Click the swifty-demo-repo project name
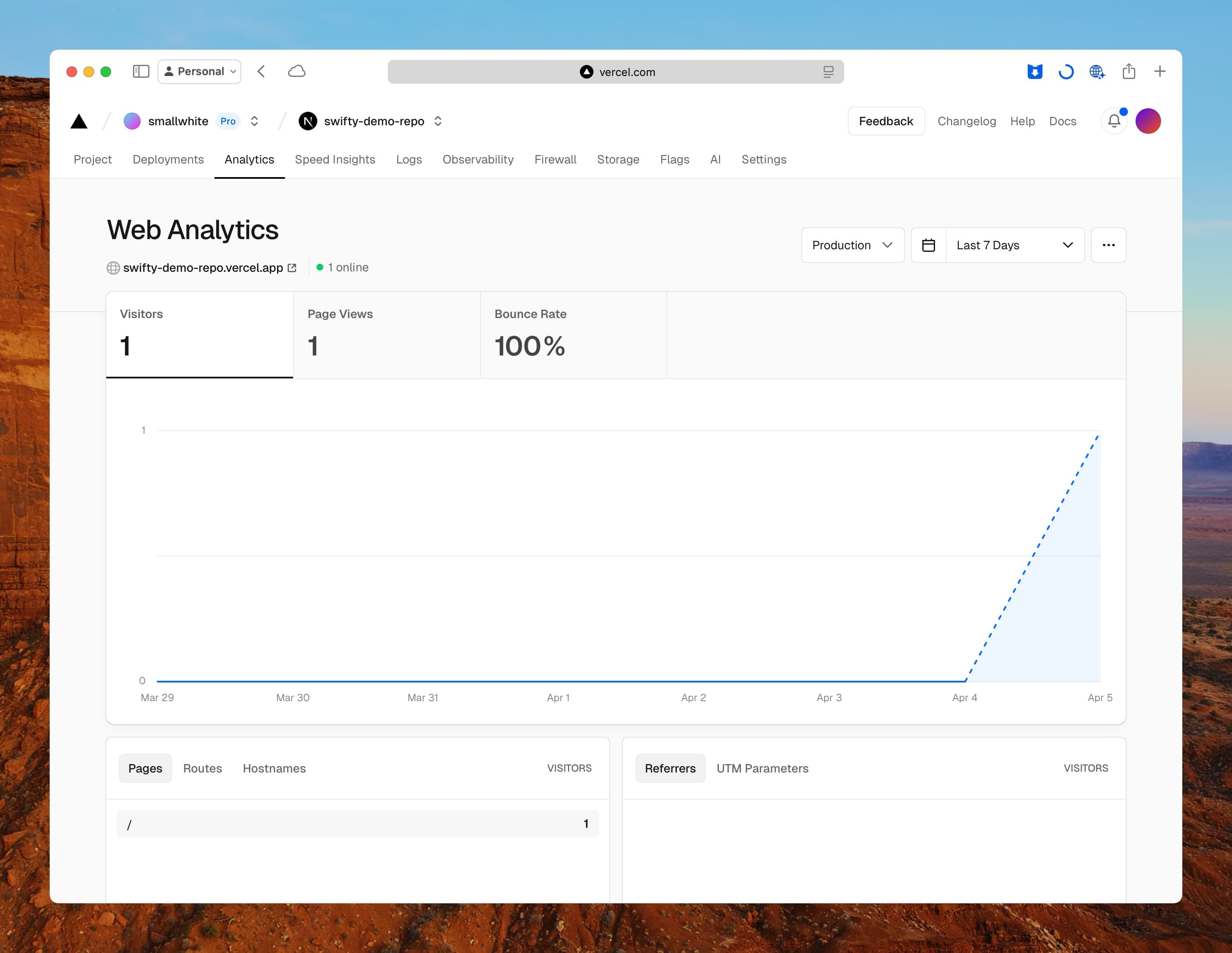Viewport: 1232px width, 953px height. point(374,121)
